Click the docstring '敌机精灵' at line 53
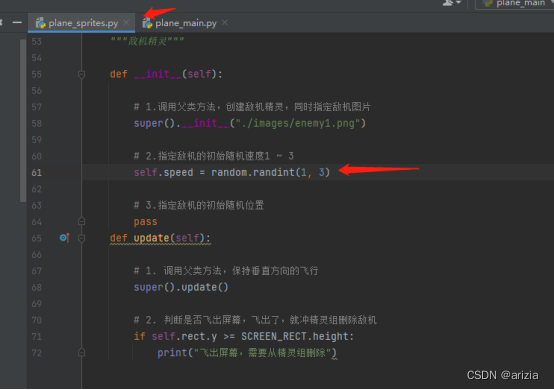 [147, 41]
